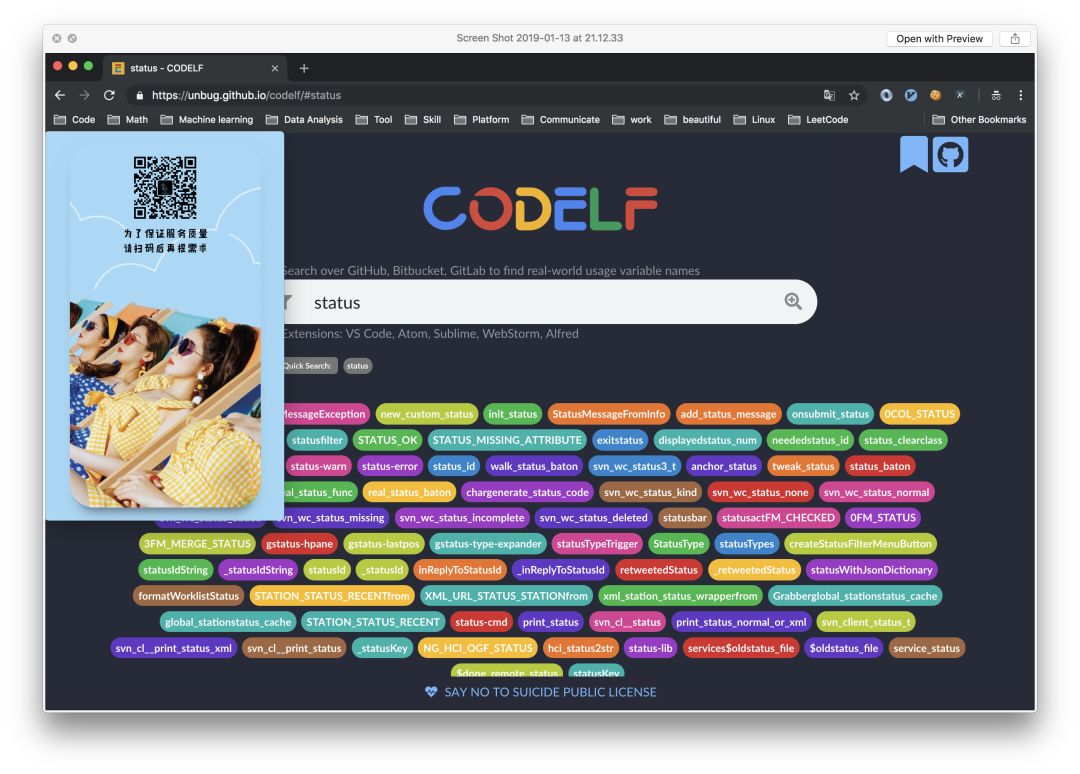Open the Tool bookmarks folder
The height and width of the screenshot is (774, 1080).
coord(374,119)
